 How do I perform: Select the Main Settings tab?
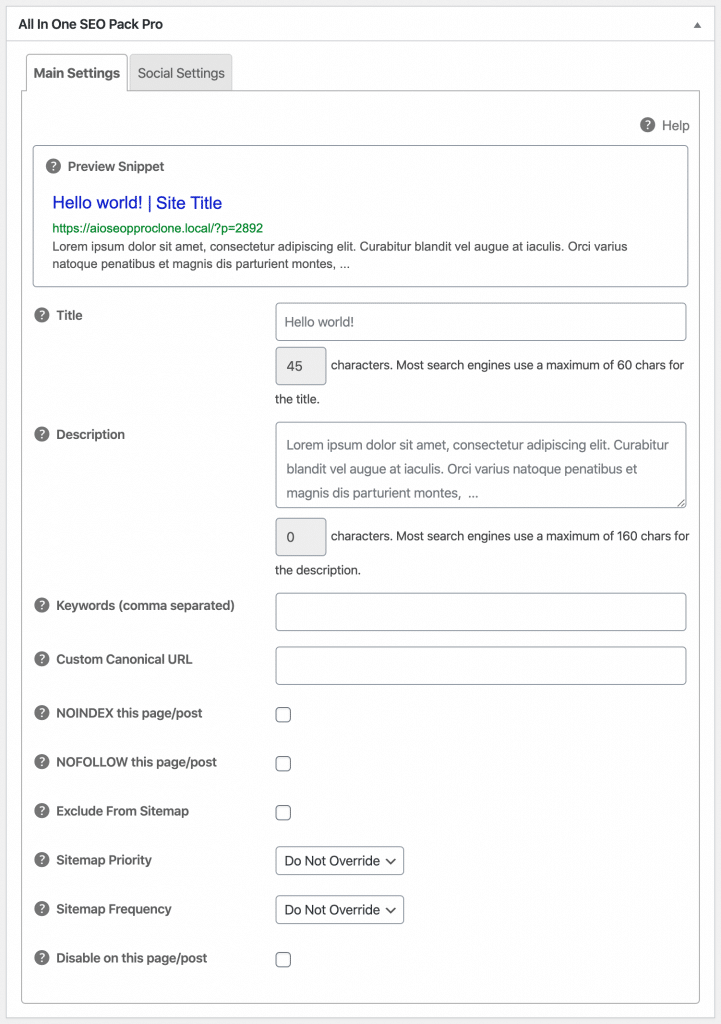[76, 72]
